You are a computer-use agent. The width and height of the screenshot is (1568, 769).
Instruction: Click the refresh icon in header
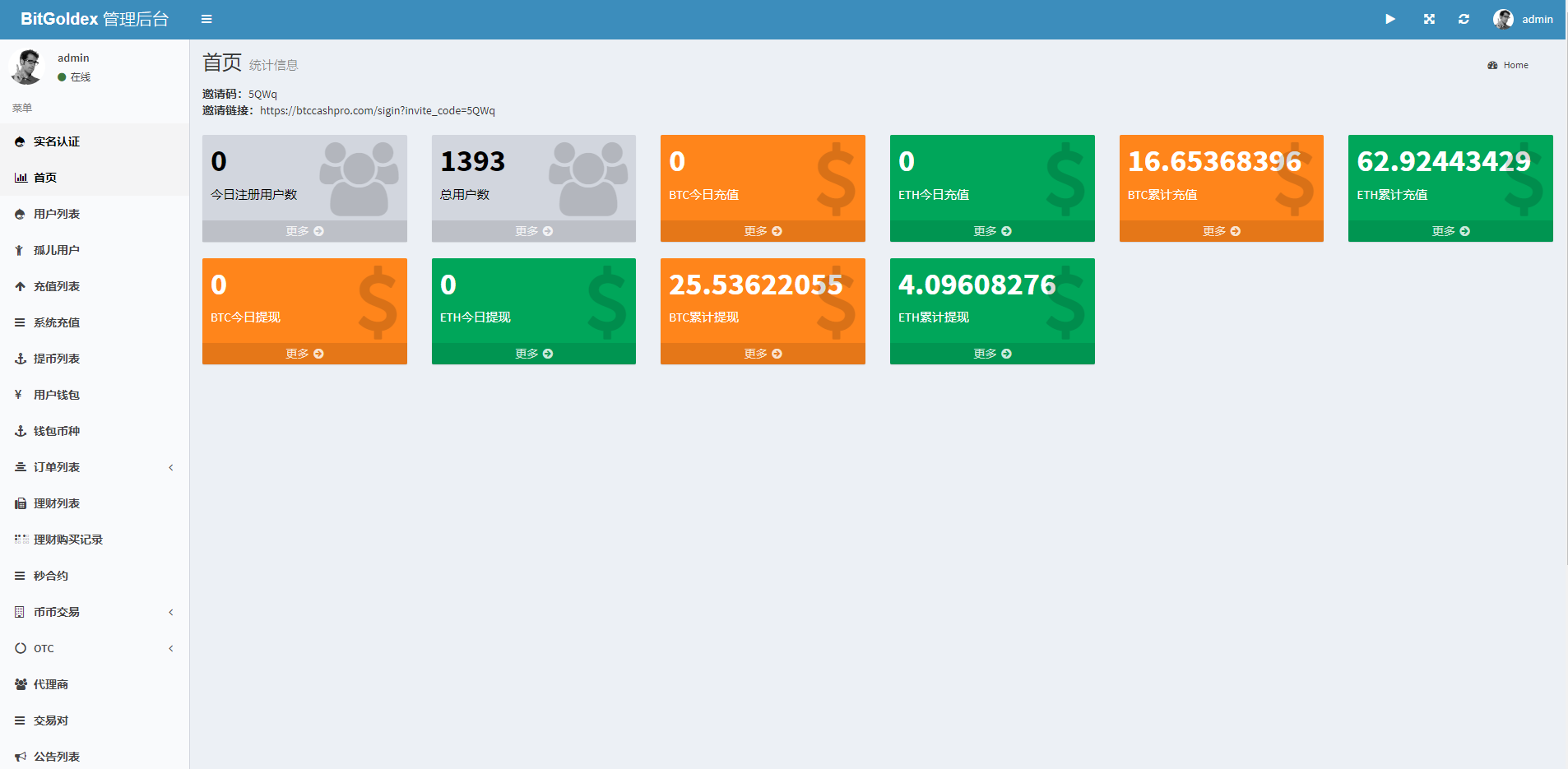(x=1464, y=19)
